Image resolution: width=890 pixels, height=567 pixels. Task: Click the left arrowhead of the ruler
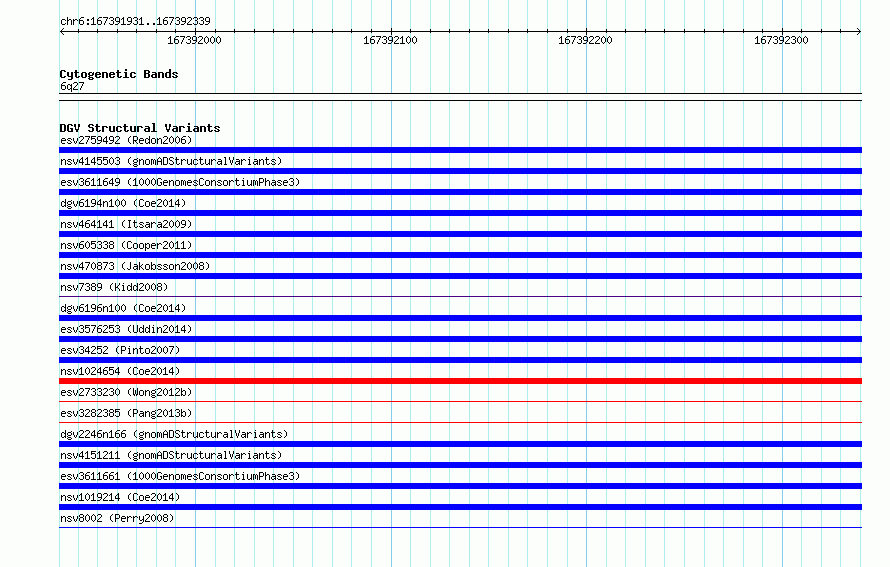(x=62, y=31)
